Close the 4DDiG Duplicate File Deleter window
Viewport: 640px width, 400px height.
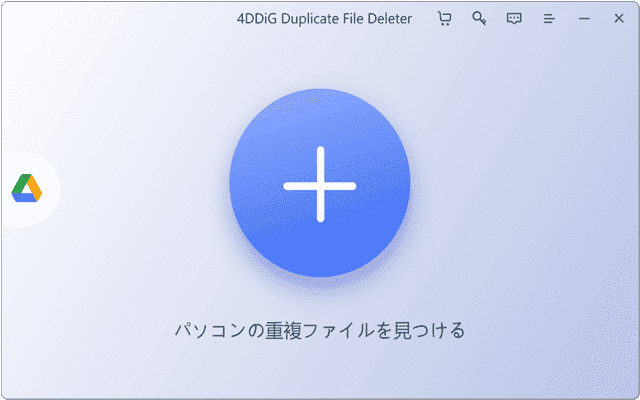pos(619,18)
